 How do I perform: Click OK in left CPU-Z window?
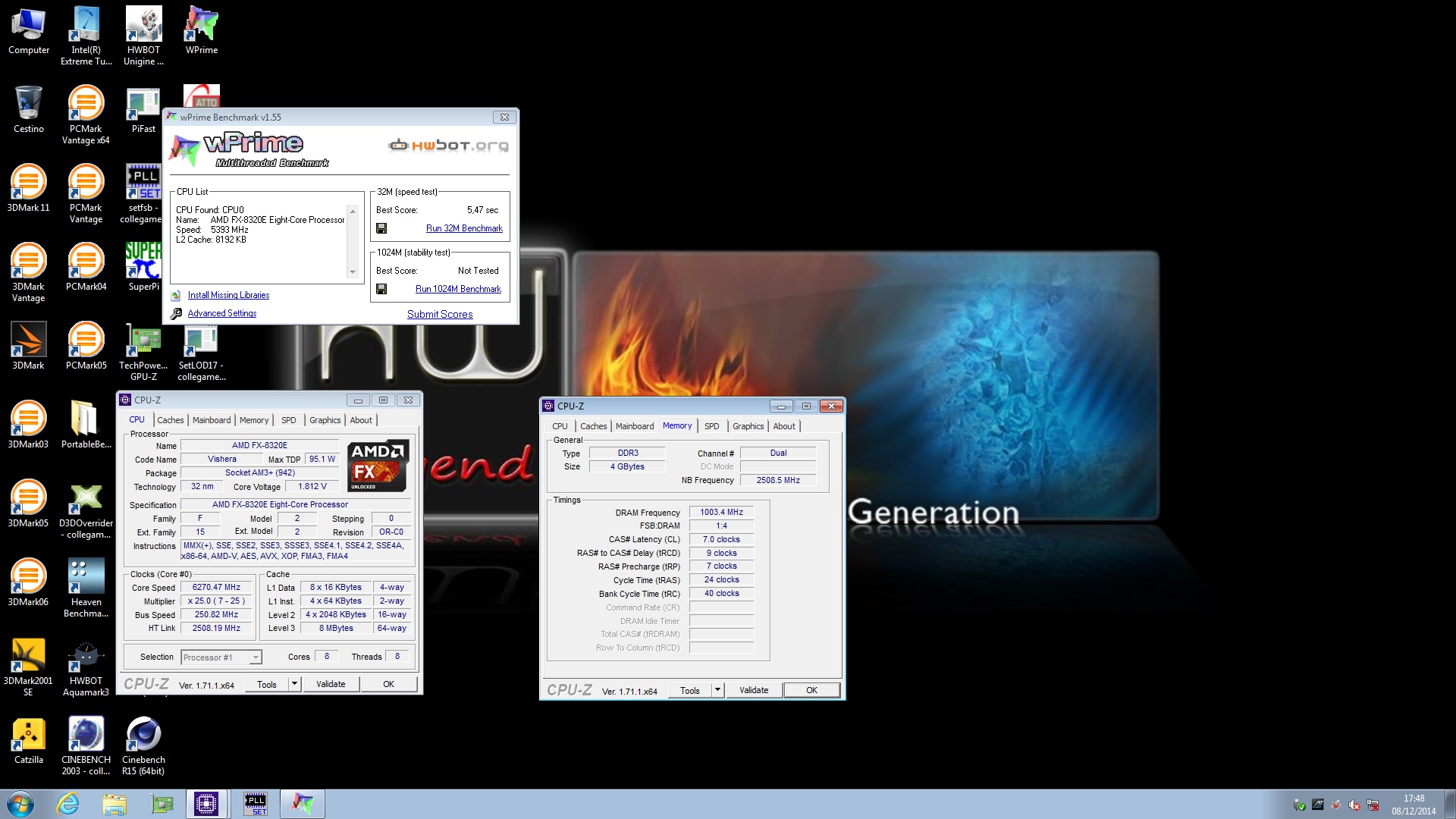[388, 684]
